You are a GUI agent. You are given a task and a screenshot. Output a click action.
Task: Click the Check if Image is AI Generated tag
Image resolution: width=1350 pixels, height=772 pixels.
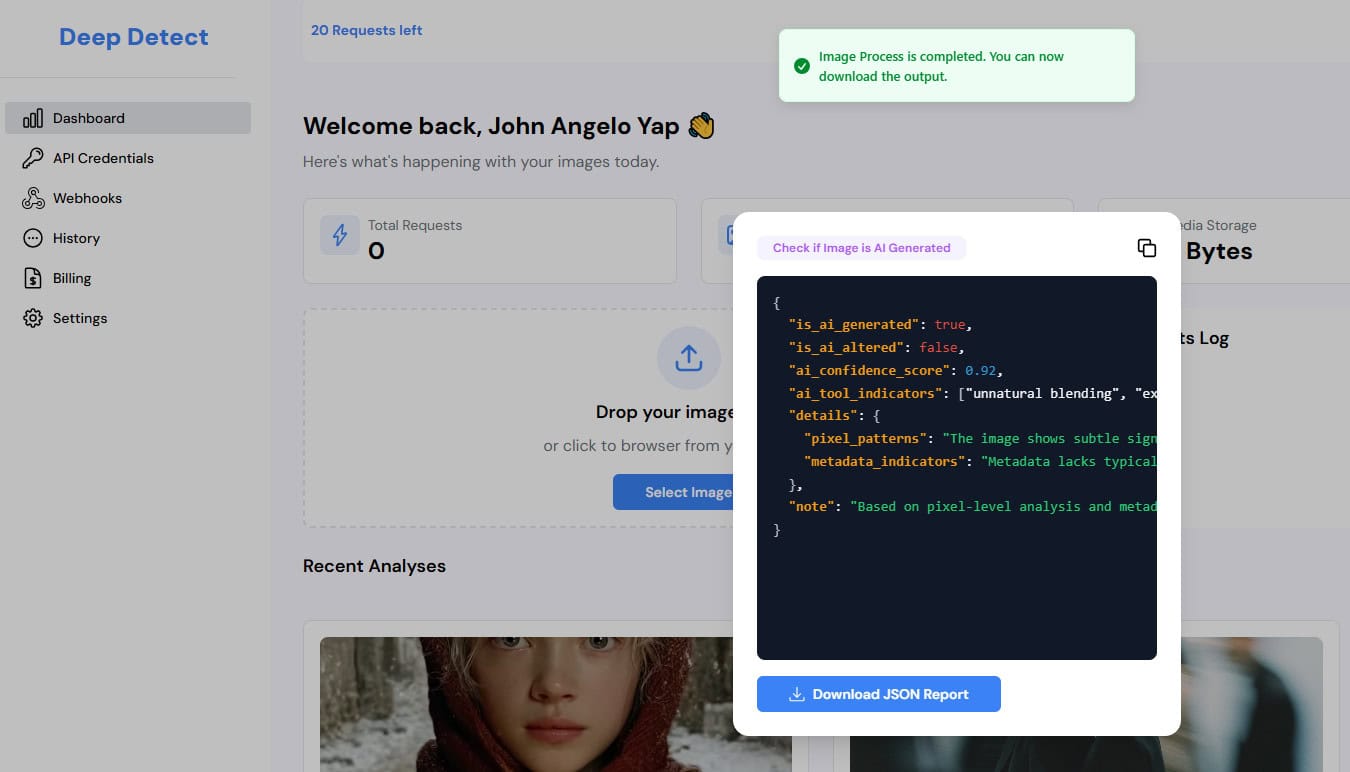pyautogui.click(x=861, y=248)
